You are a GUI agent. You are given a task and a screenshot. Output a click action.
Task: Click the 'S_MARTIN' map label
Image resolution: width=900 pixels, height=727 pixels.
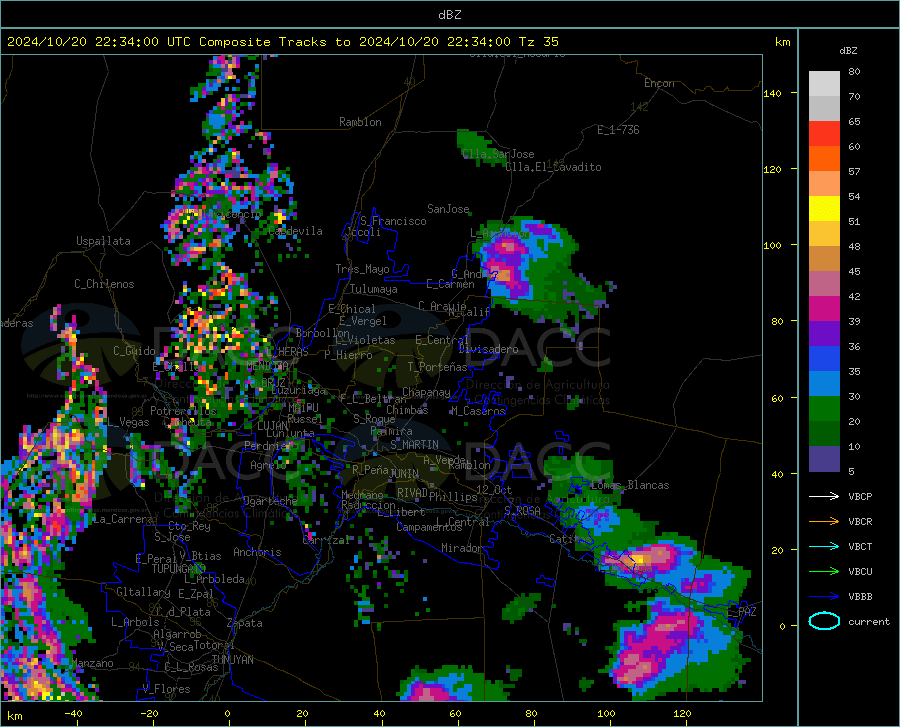click(414, 445)
